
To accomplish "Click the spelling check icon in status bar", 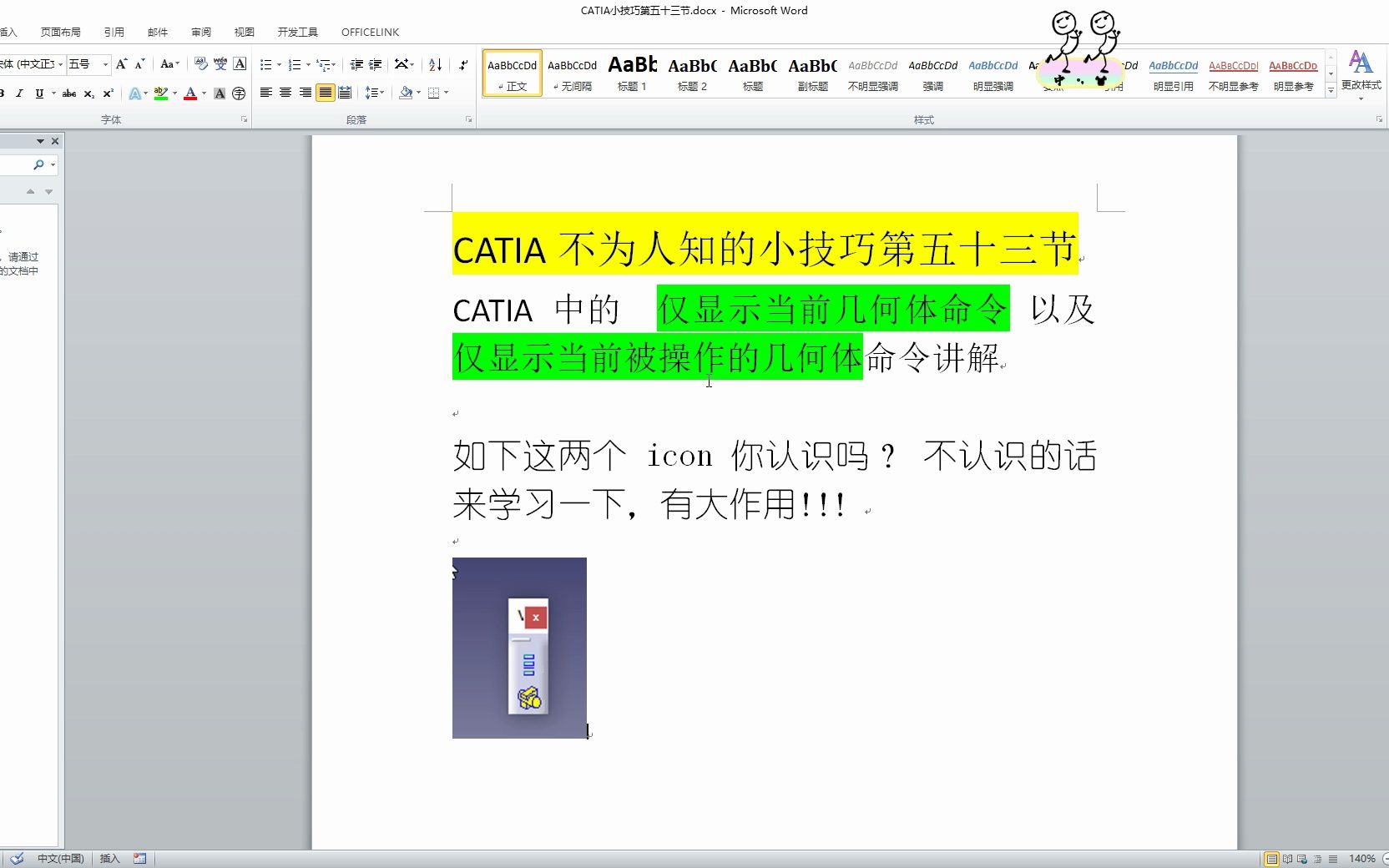I will 17,859.
